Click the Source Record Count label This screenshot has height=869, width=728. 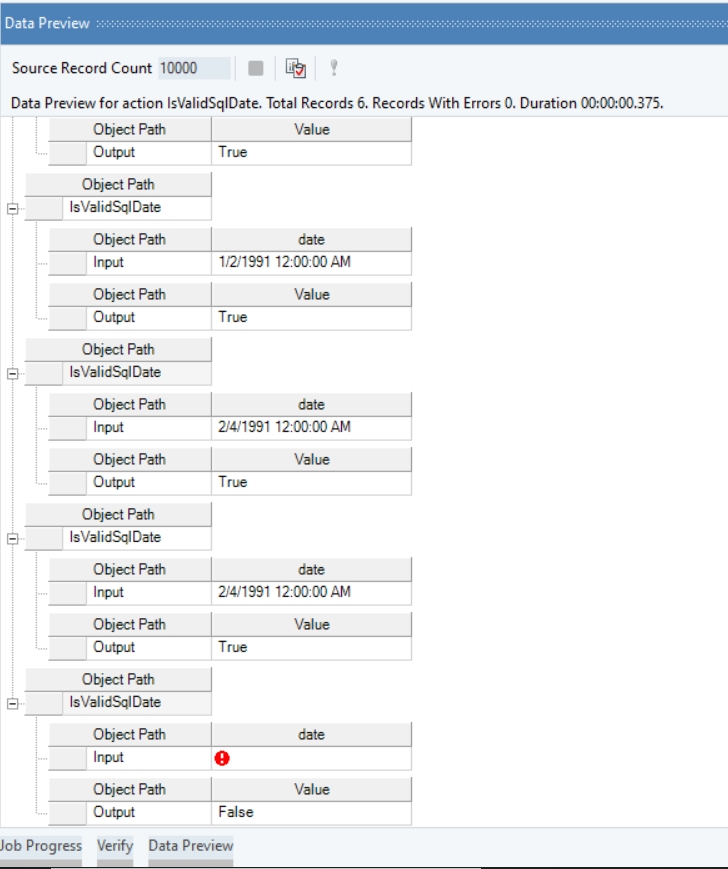(82, 68)
